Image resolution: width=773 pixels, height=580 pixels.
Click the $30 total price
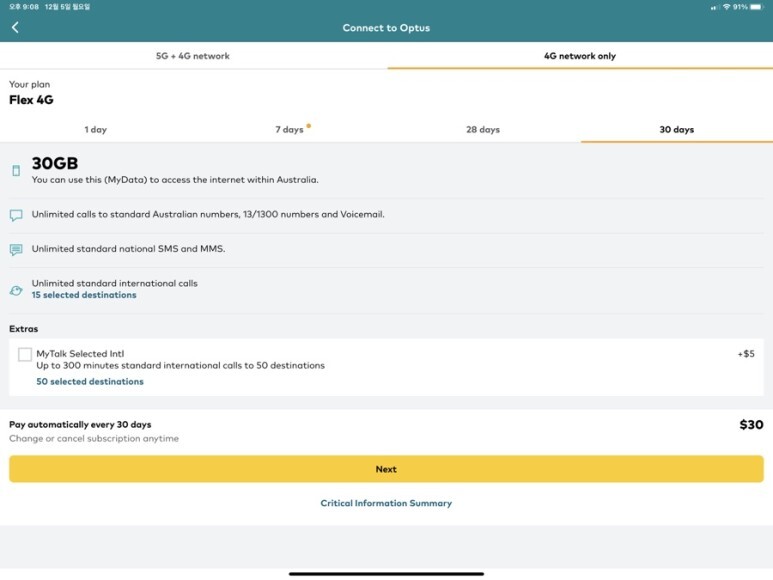751,425
